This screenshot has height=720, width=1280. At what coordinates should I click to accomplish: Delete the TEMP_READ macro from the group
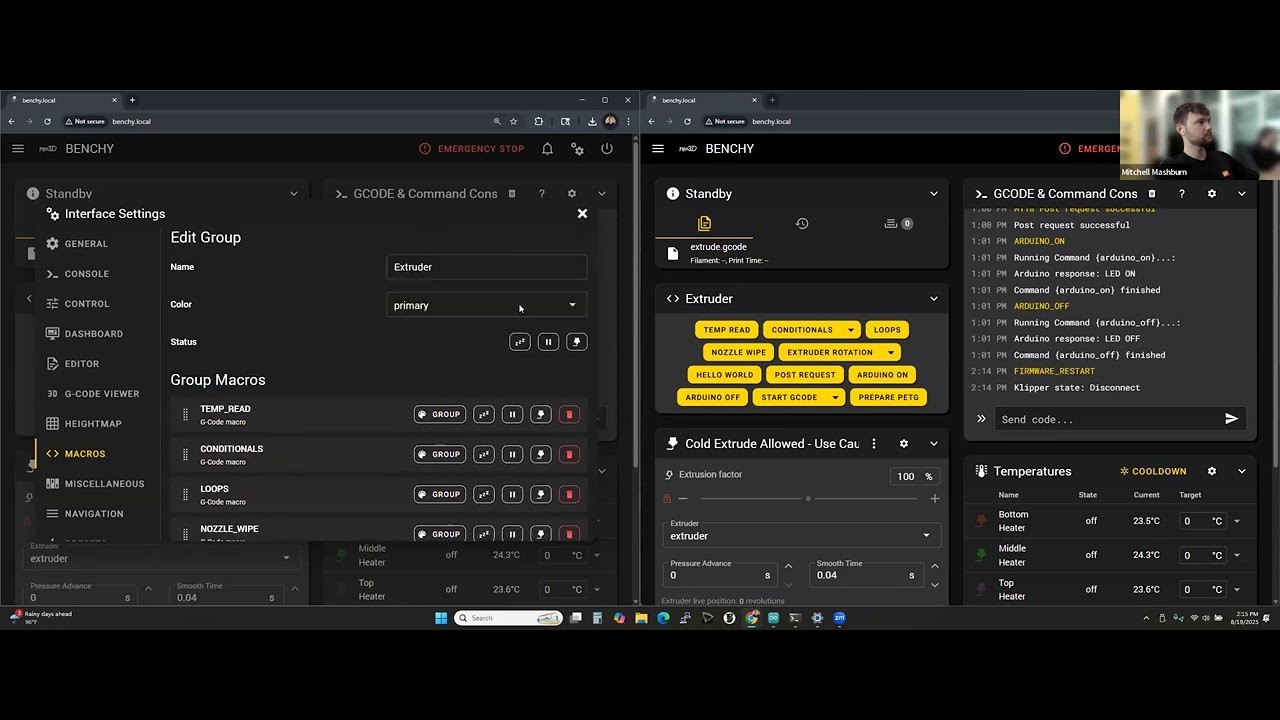click(x=569, y=414)
